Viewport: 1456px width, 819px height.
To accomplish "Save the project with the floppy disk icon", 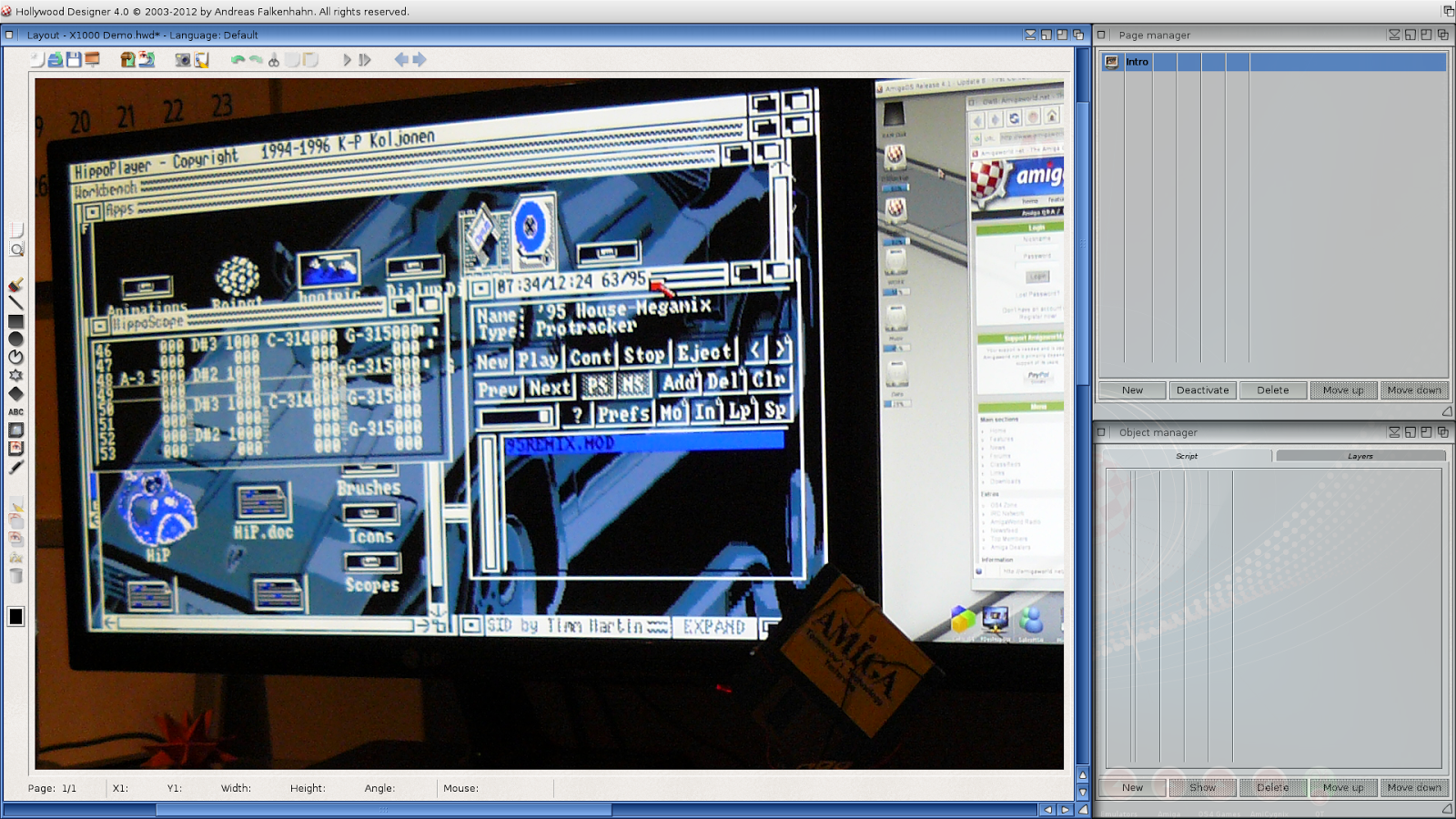I will coord(74,60).
